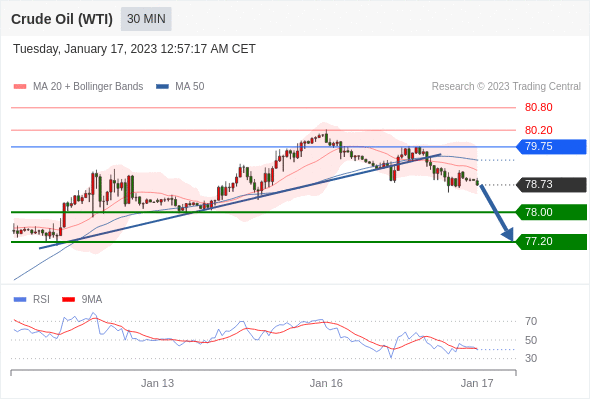590x400 pixels.
Task: Toggle the RSI legend marker
Action: [20, 300]
